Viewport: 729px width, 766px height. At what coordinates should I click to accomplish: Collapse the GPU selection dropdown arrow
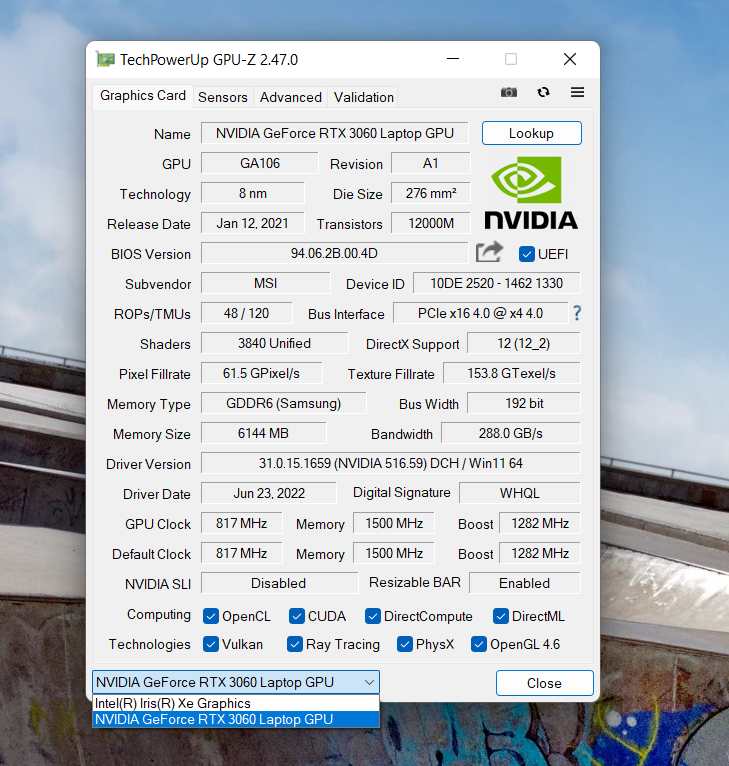pos(369,682)
